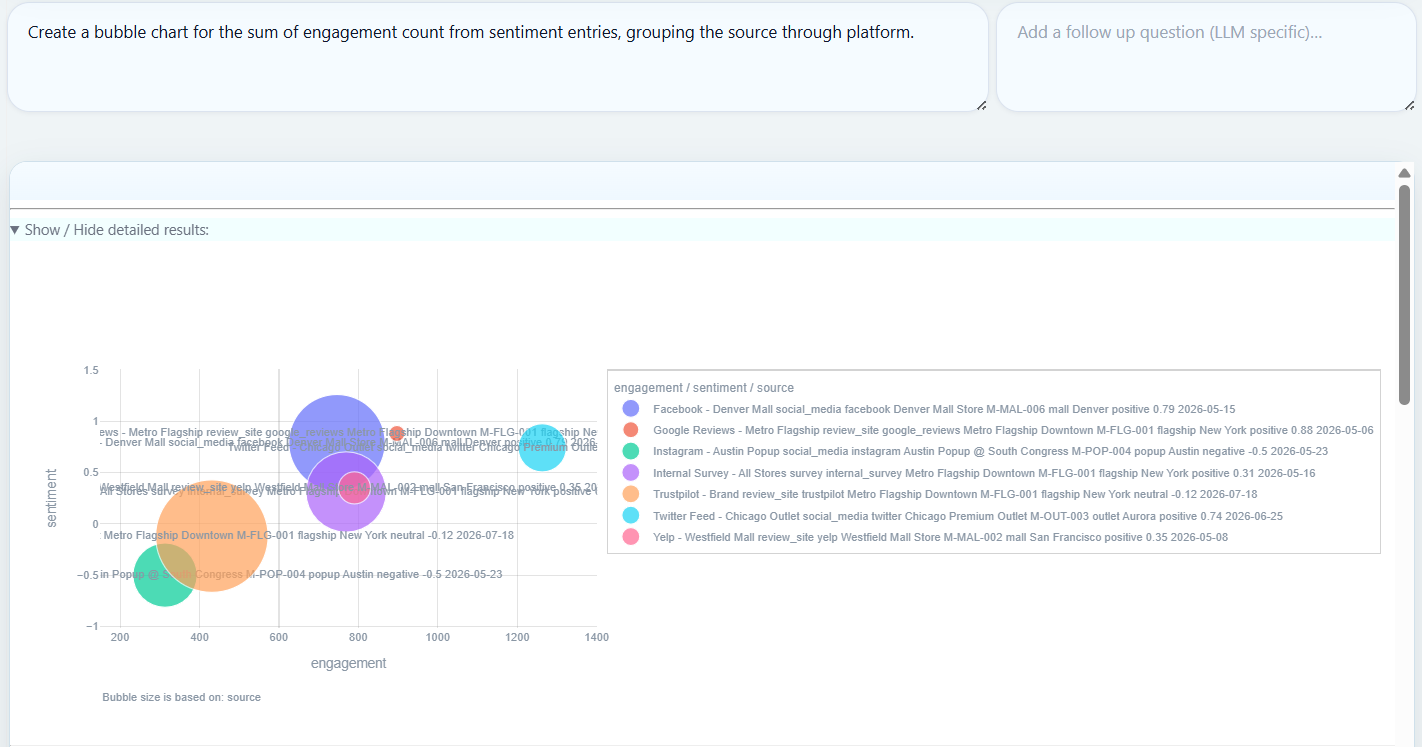Click the resize handle of the follow up box
Screen dimensions: 1422x747
point(1409,104)
